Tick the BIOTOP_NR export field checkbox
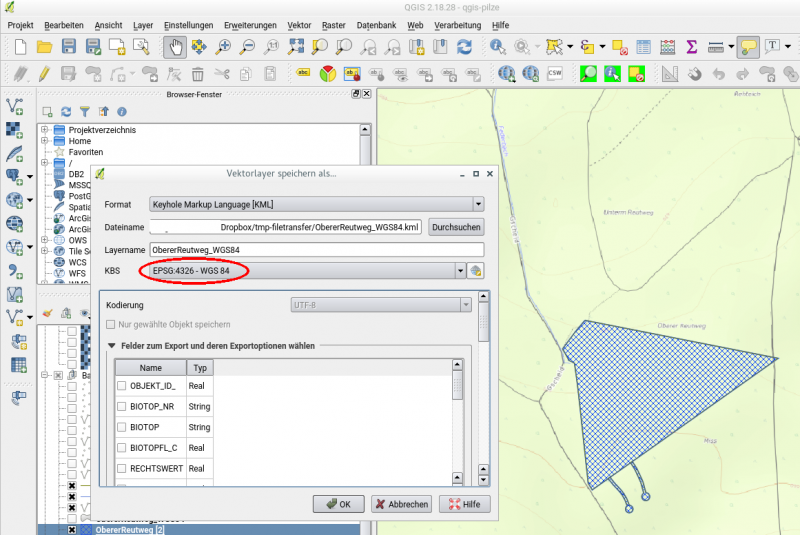The height and width of the screenshot is (535, 800). pos(122,407)
